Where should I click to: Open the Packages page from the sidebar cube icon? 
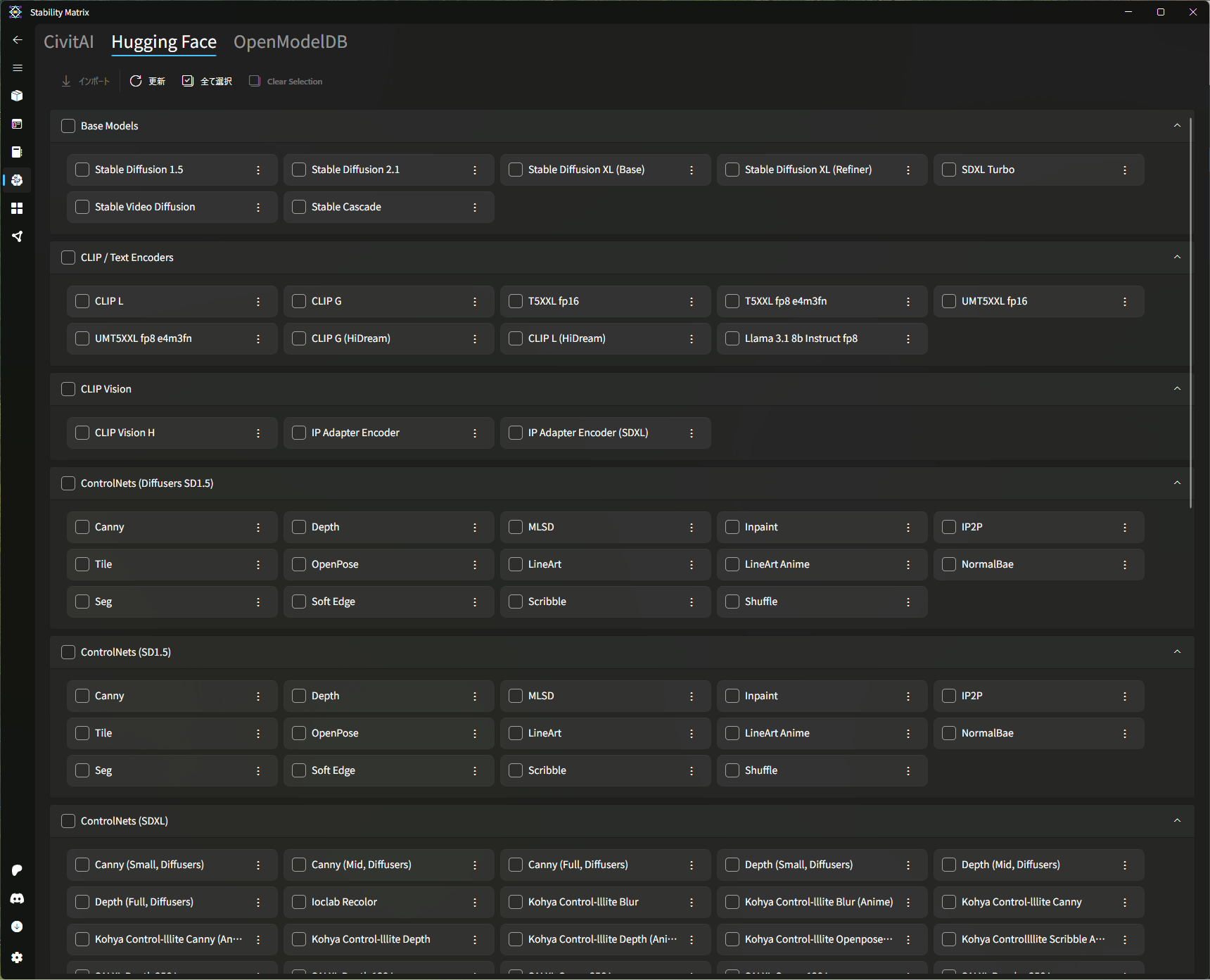tap(17, 96)
